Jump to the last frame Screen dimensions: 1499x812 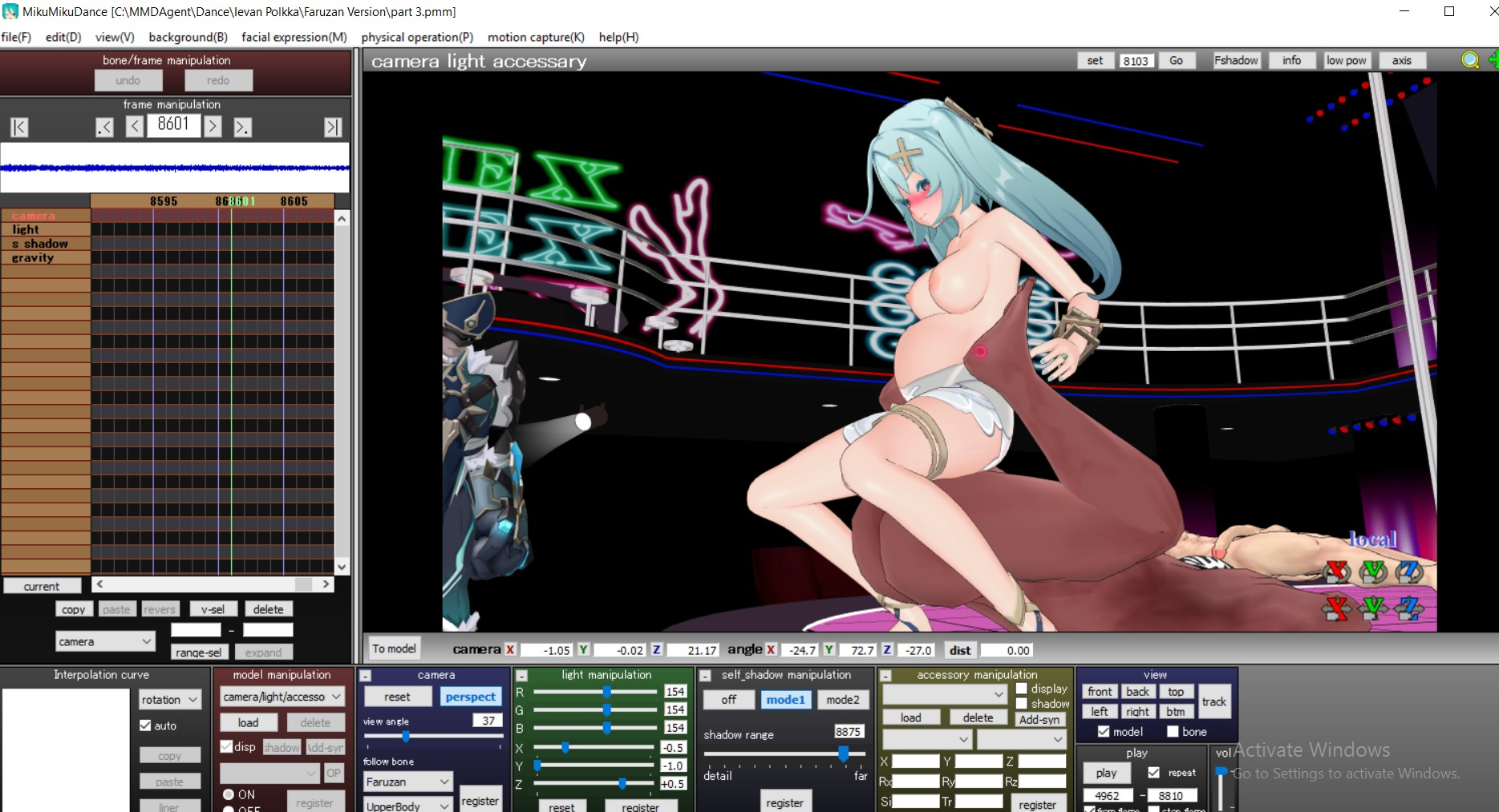(333, 127)
